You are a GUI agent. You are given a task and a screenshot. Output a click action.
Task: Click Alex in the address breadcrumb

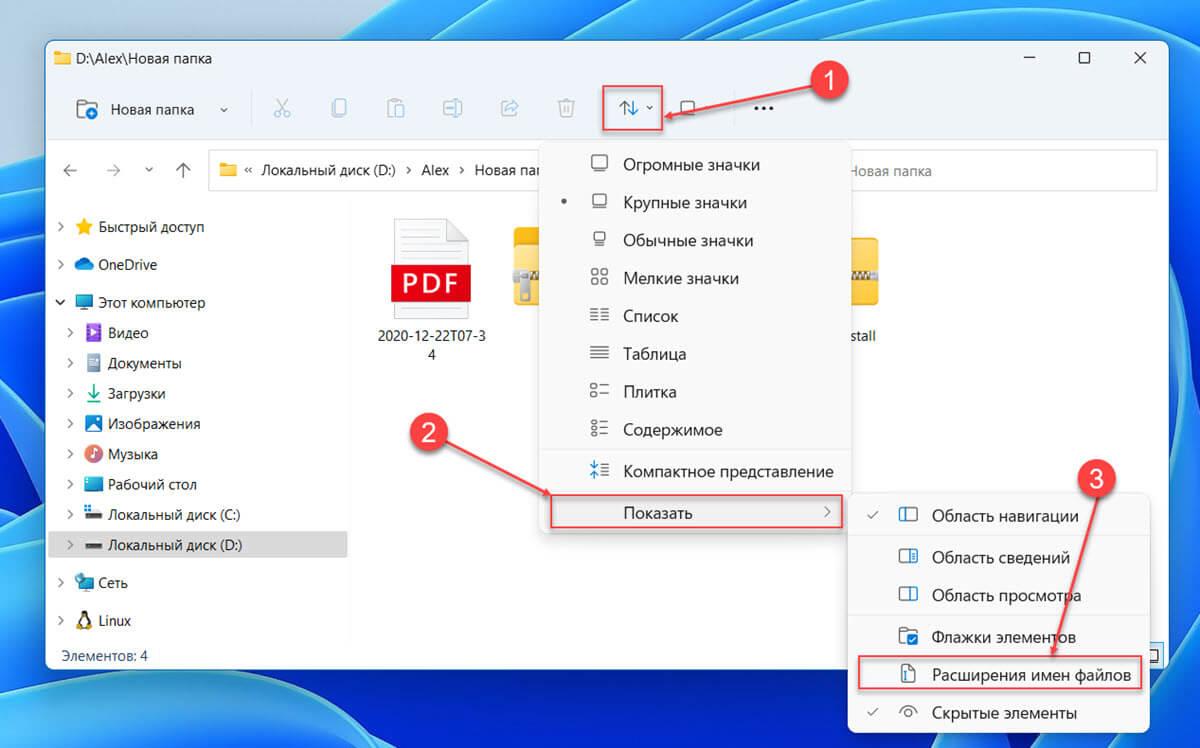point(435,171)
